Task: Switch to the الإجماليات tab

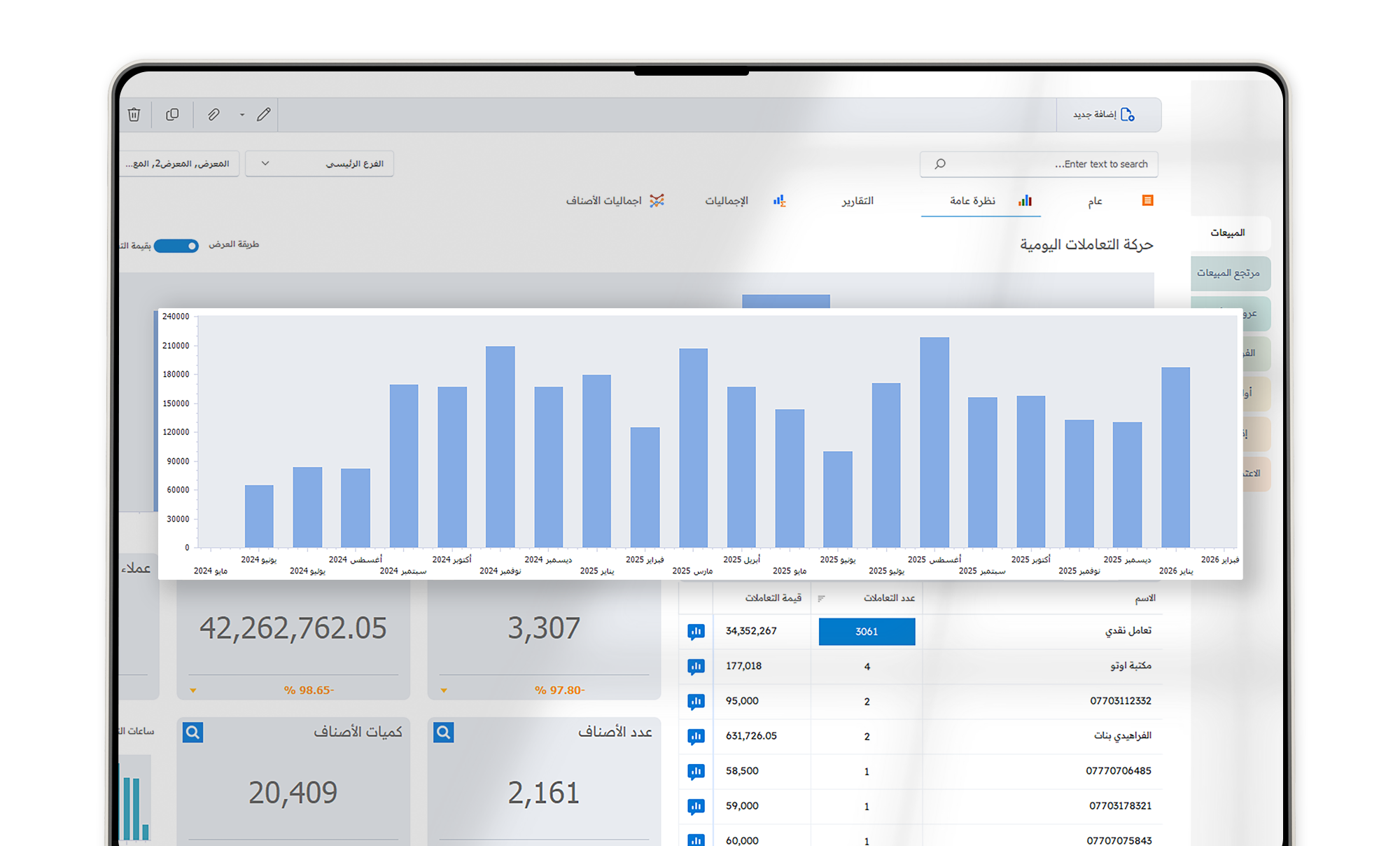Action: (x=727, y=201)
